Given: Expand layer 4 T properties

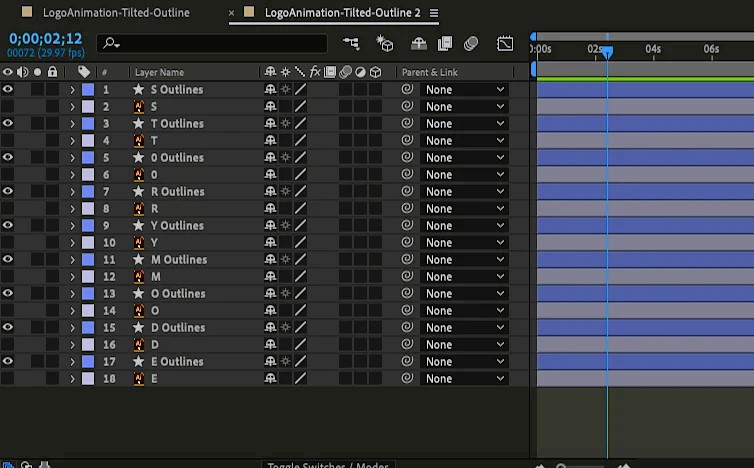Looking at the screenshot, I should (x=72, y=140).
